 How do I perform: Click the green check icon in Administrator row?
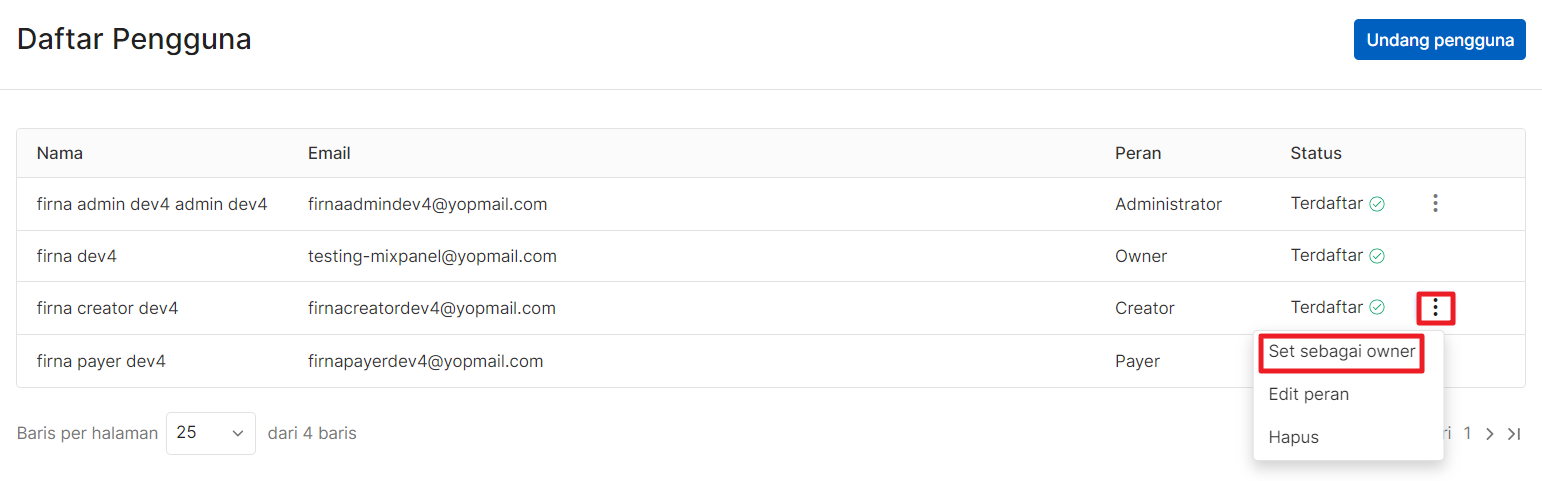1377,204
